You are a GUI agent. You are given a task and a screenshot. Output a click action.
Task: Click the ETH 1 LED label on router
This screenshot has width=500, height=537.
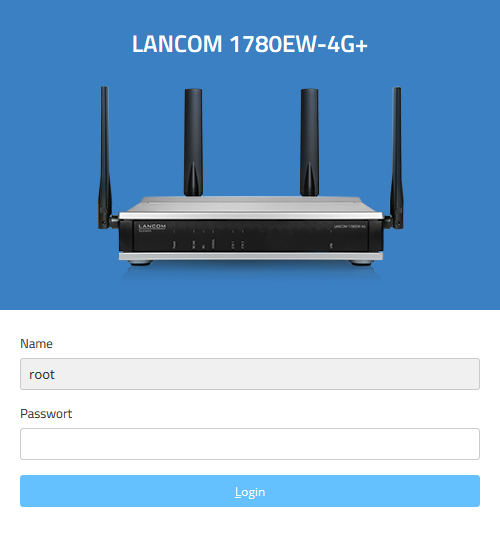point(233,246)
